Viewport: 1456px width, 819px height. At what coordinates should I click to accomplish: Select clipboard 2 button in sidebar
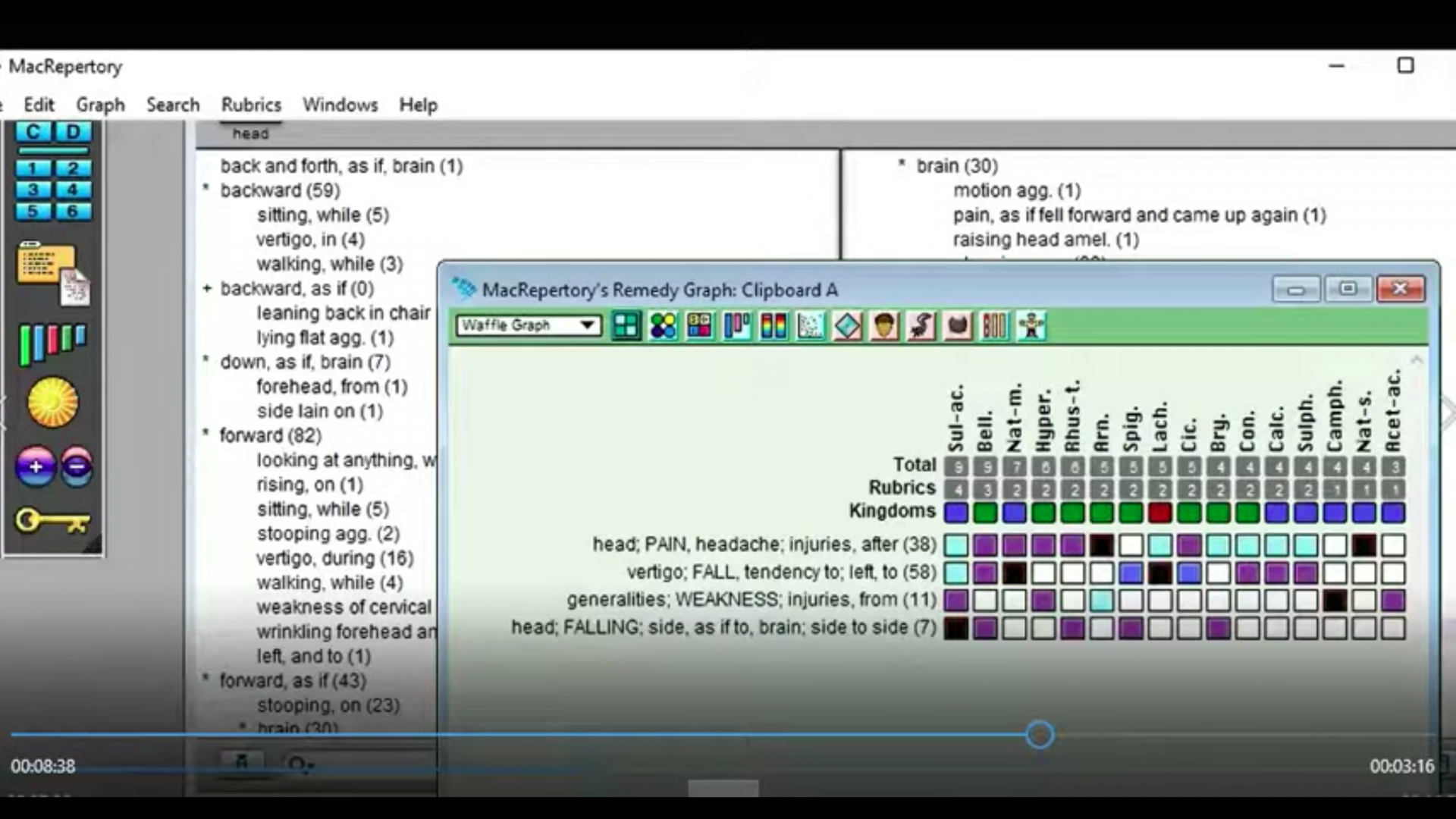(x=73, y=168)
